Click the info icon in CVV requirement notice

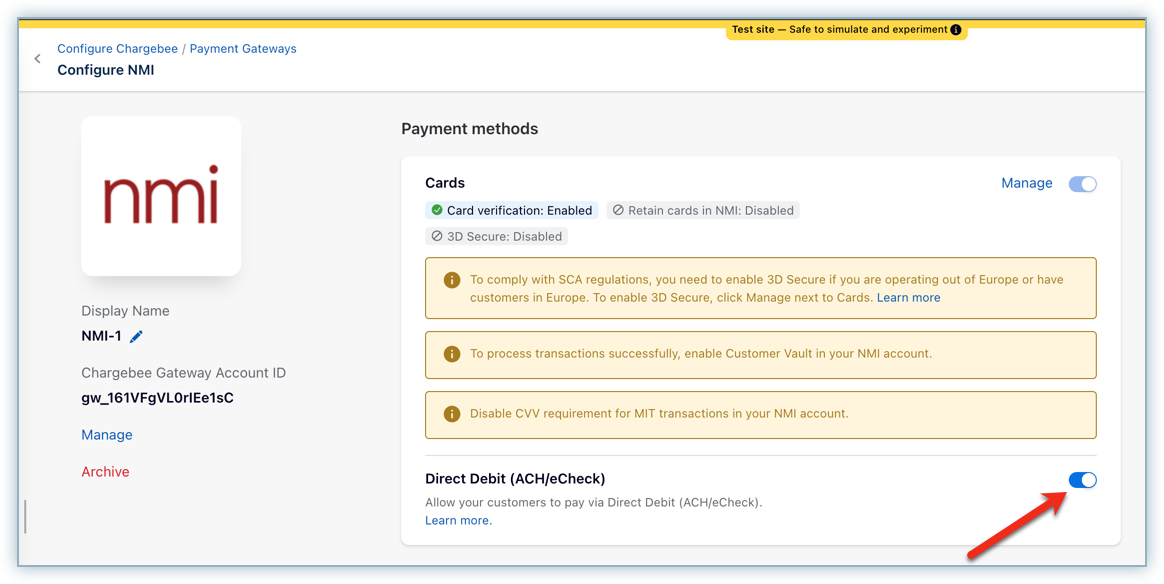451,413
